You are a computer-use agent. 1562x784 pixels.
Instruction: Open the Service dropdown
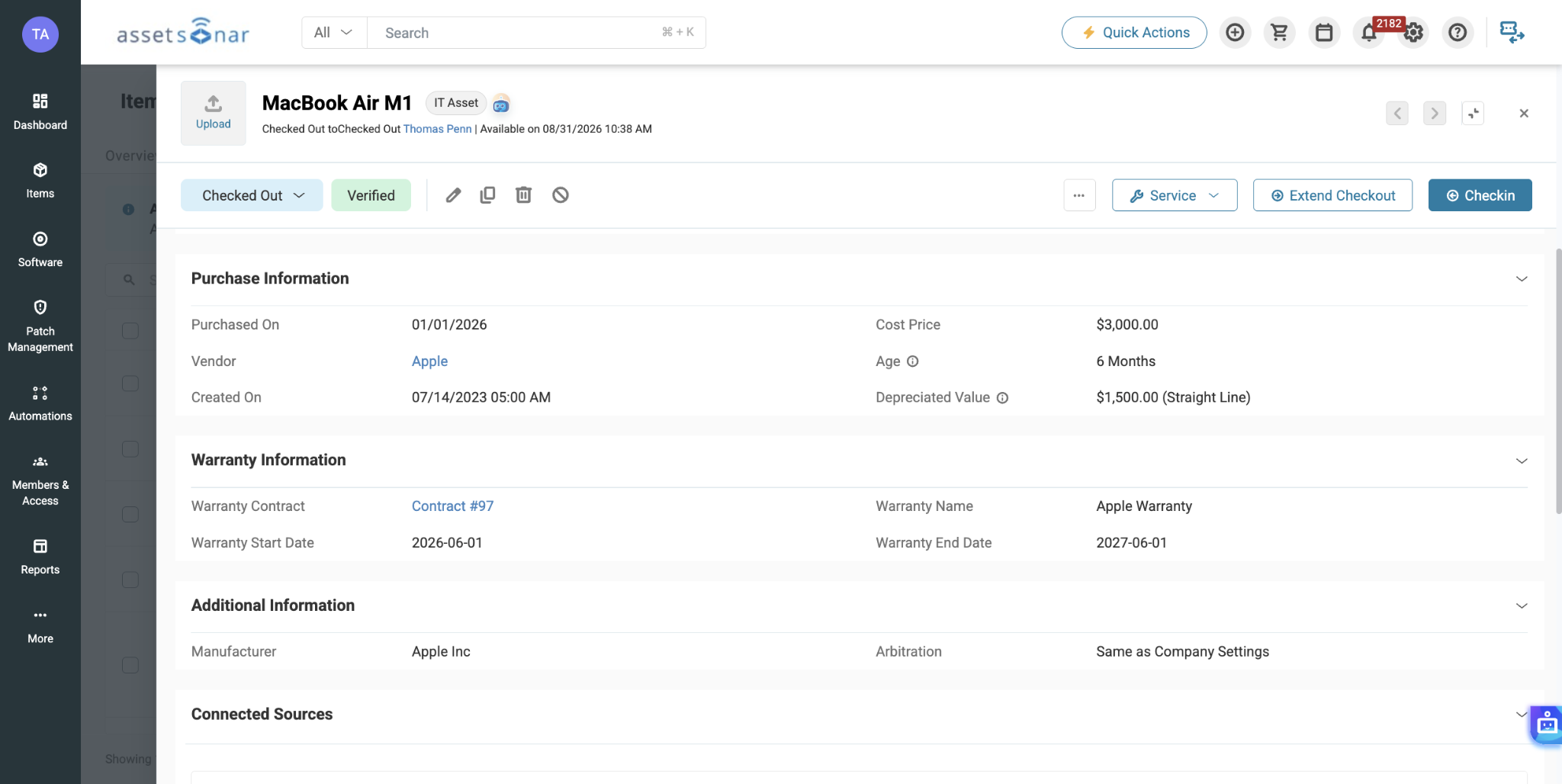[x=1175, y=195]
